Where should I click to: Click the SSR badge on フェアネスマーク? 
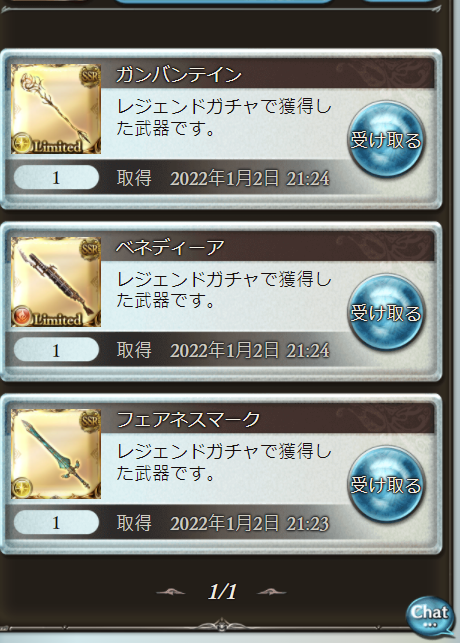pos(90,421)
